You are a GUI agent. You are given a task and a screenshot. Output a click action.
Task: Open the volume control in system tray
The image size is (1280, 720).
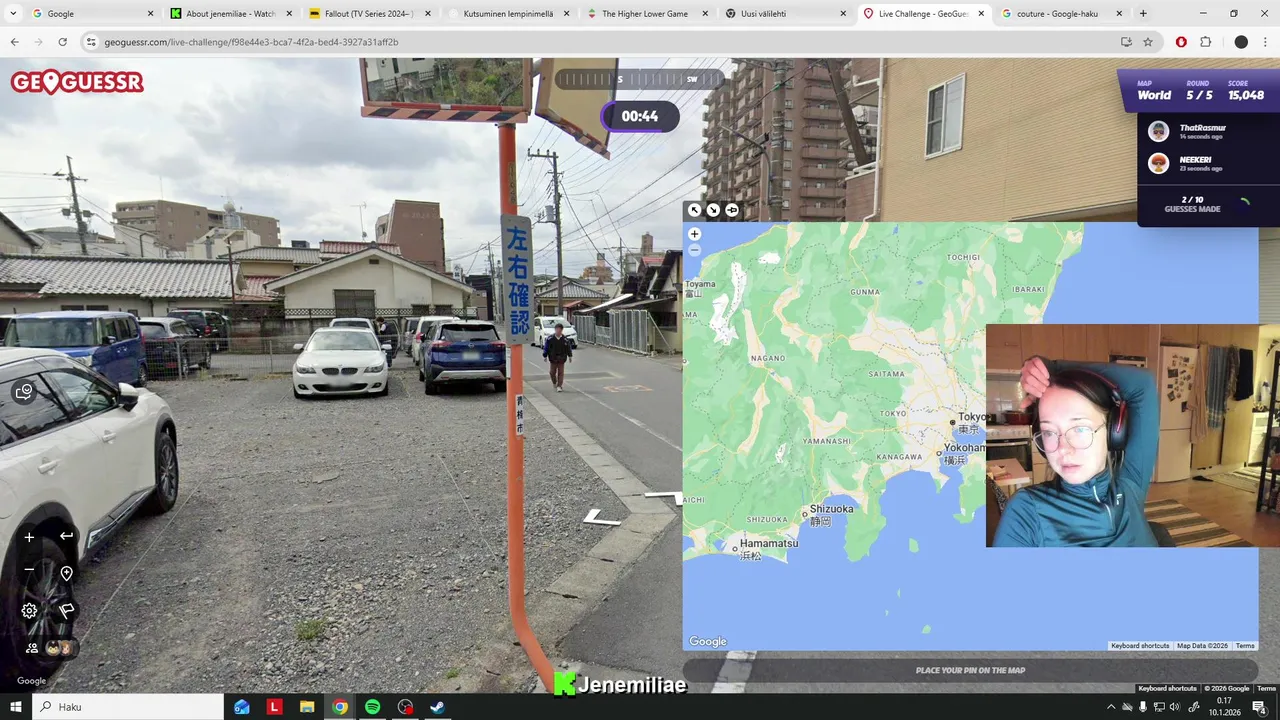click(1175, 707)
